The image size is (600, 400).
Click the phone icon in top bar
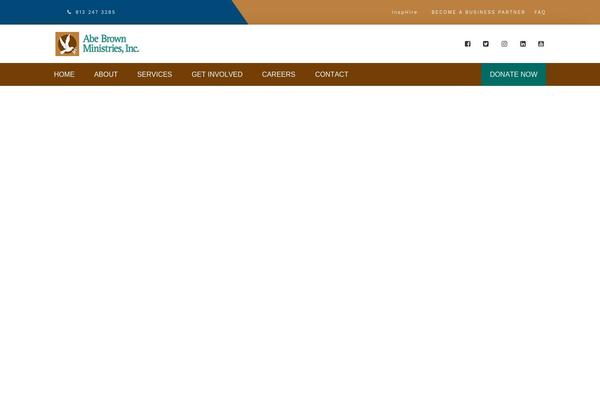69,12
